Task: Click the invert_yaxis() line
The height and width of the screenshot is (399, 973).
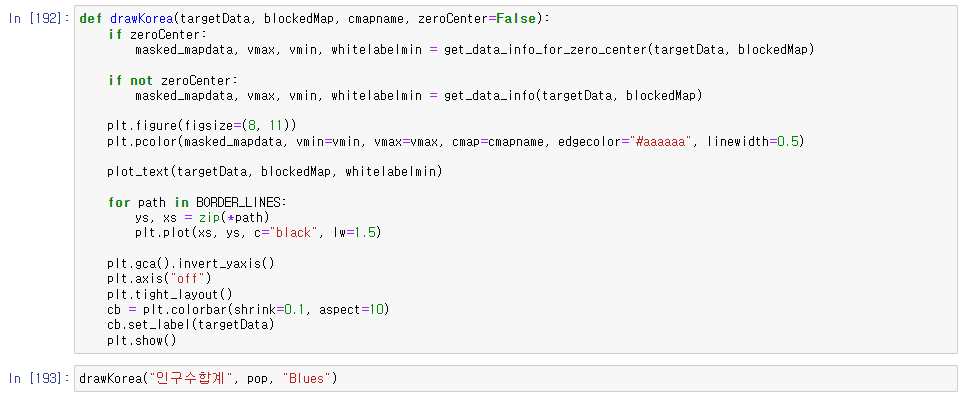Action: [191, 264]
